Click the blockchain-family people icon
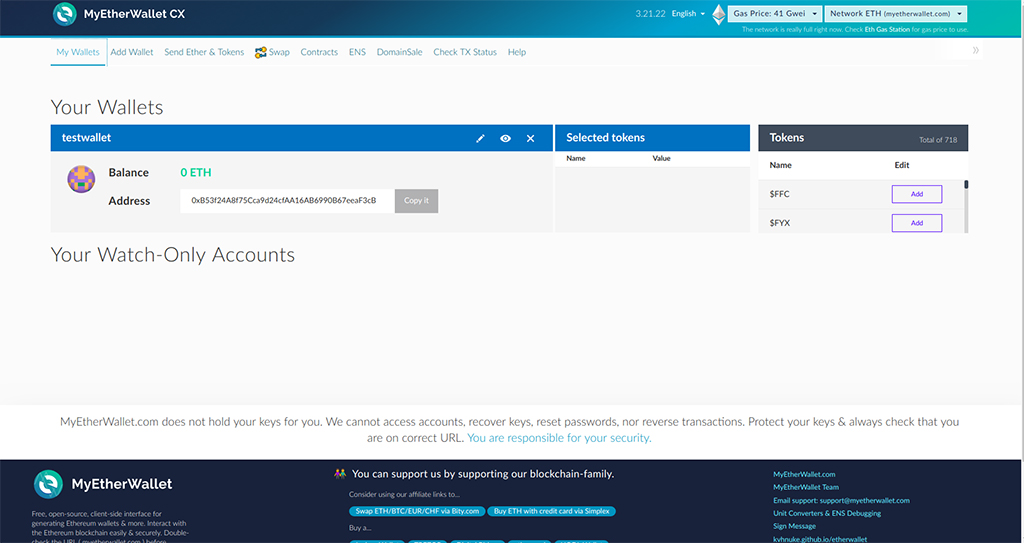1024x543 pixels. pos(340,474)
